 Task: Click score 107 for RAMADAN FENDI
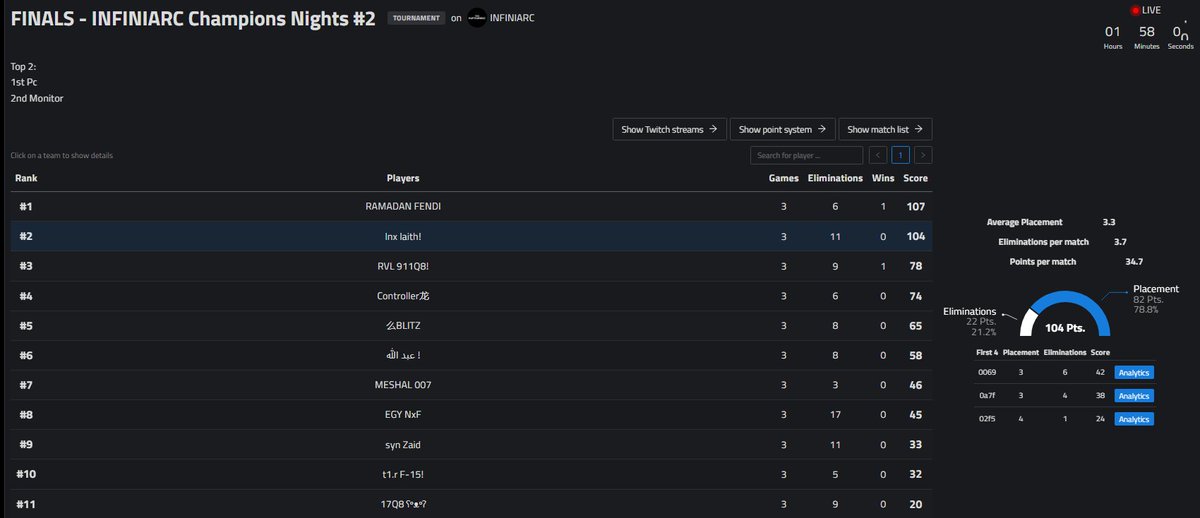click(x=916, y=206)
